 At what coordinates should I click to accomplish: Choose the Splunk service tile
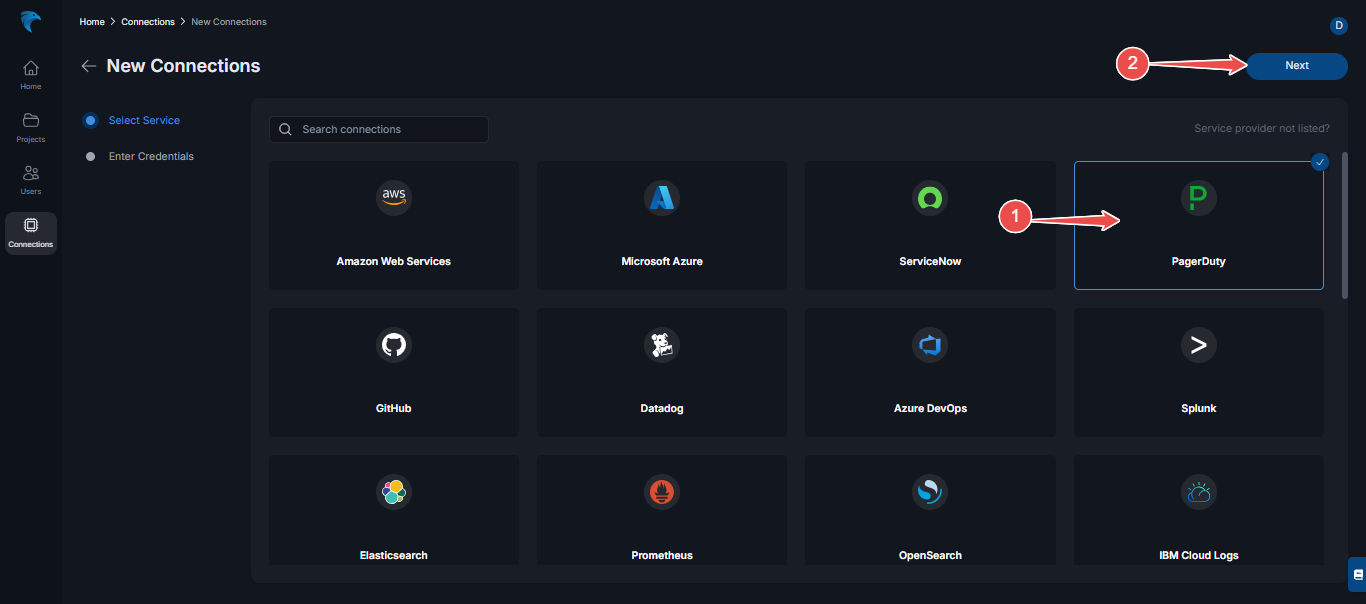[x=1198, y=372]
